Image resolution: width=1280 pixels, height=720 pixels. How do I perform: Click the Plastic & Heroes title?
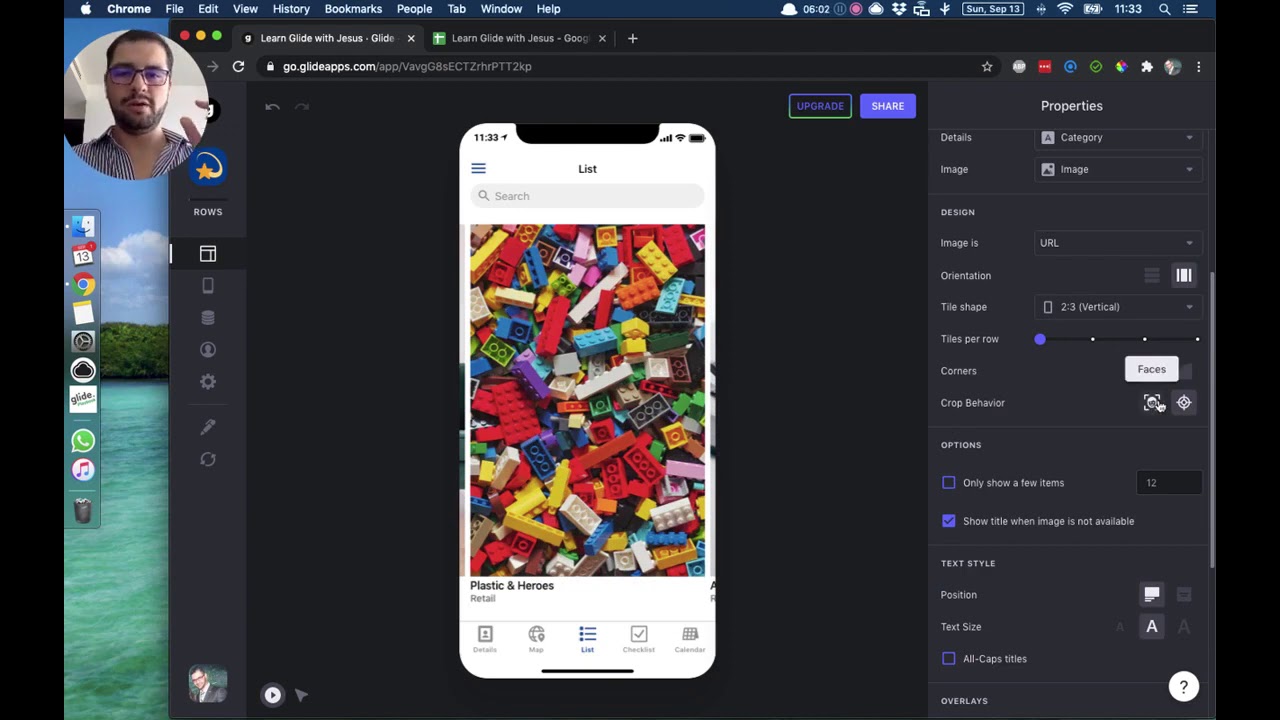[512, 586]
